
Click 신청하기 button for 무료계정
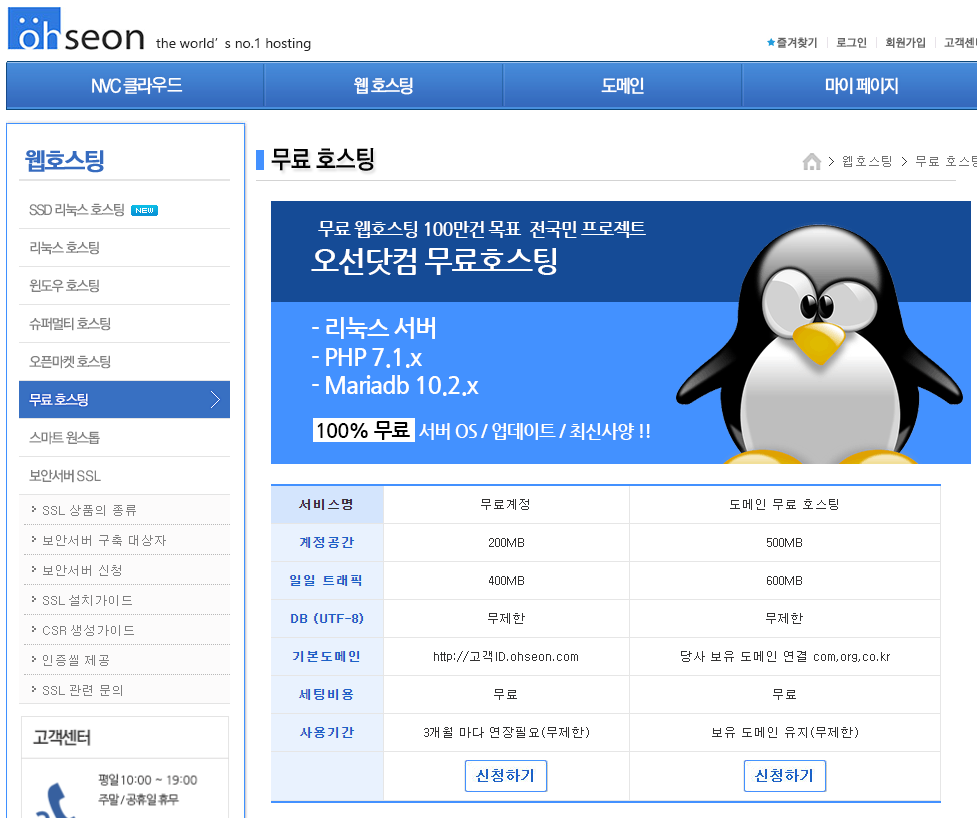coord(505,776)
